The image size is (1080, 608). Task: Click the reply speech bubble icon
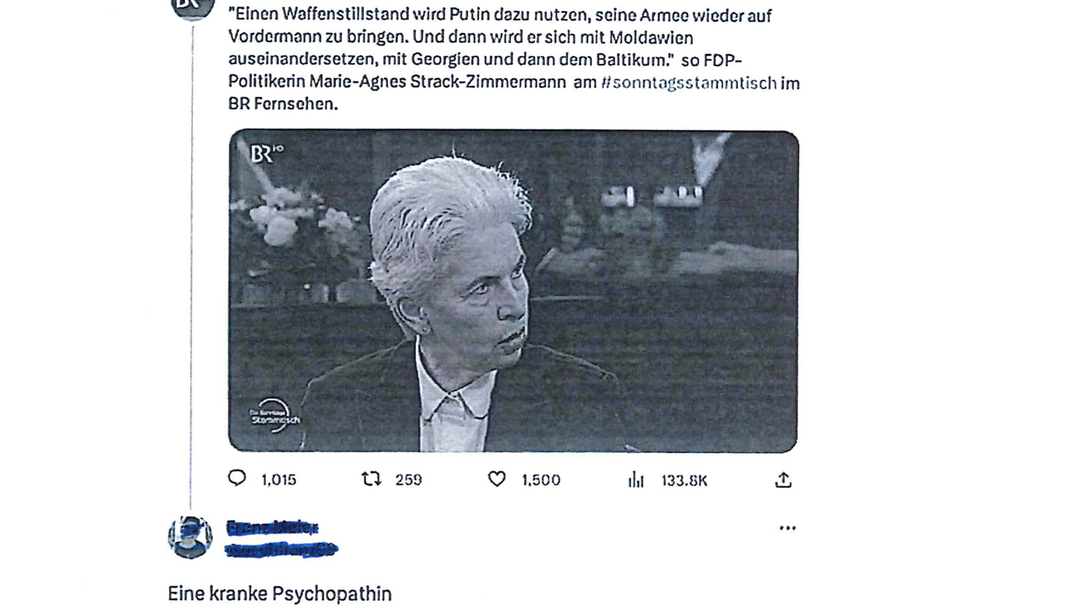[x=237, y=478]
